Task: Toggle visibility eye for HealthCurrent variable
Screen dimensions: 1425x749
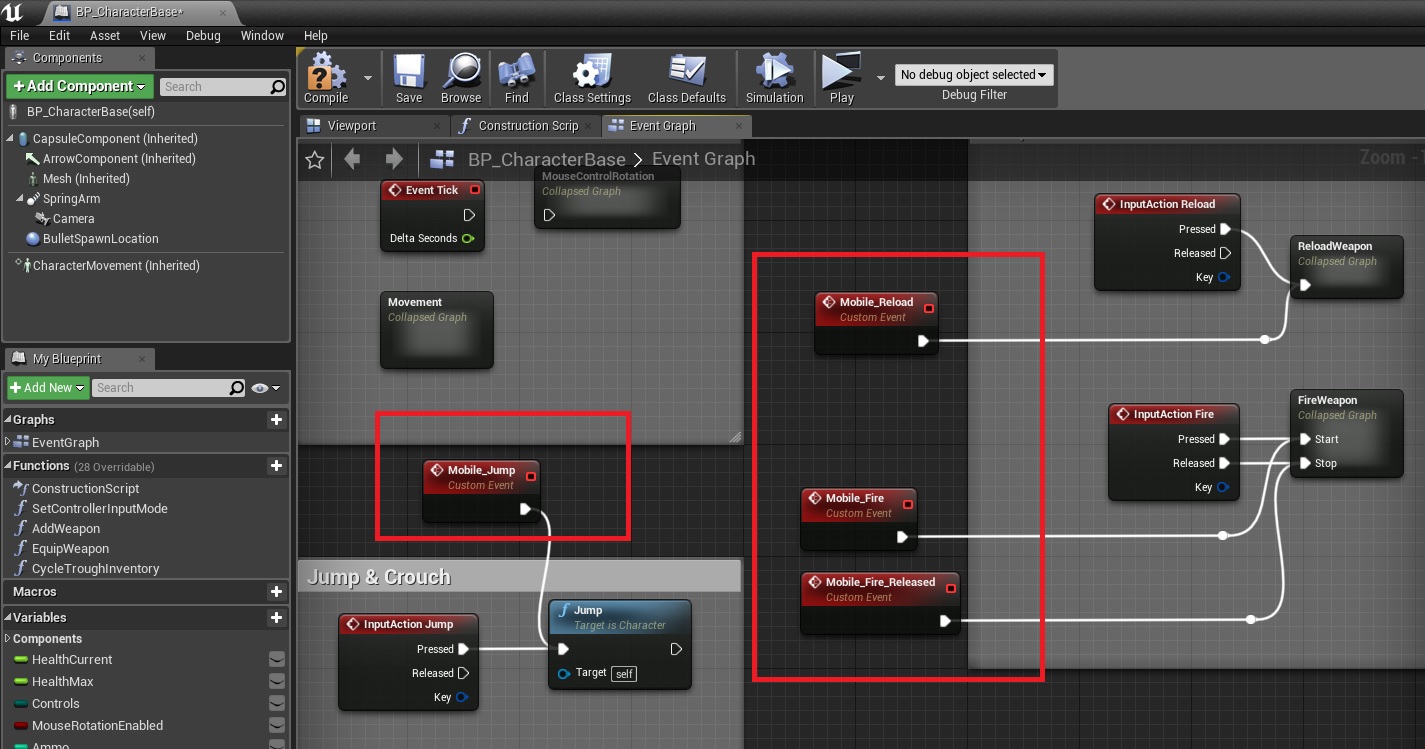Action: point(277,659)
